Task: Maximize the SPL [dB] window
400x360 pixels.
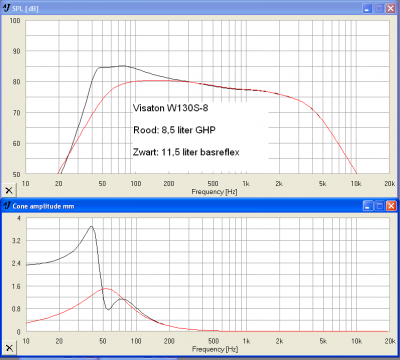Action: coord(379,8)
